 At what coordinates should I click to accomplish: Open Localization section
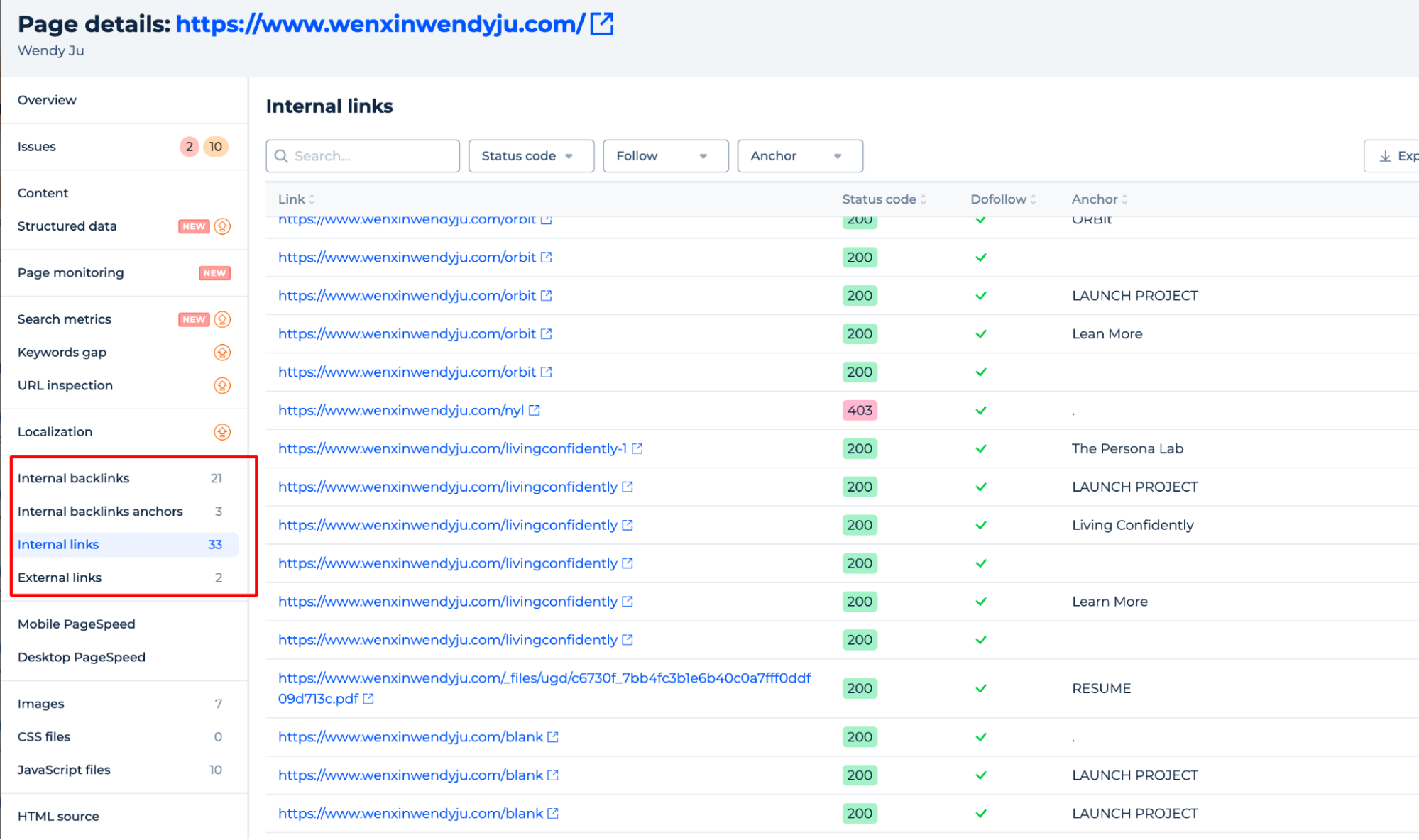tap(55, 432)
